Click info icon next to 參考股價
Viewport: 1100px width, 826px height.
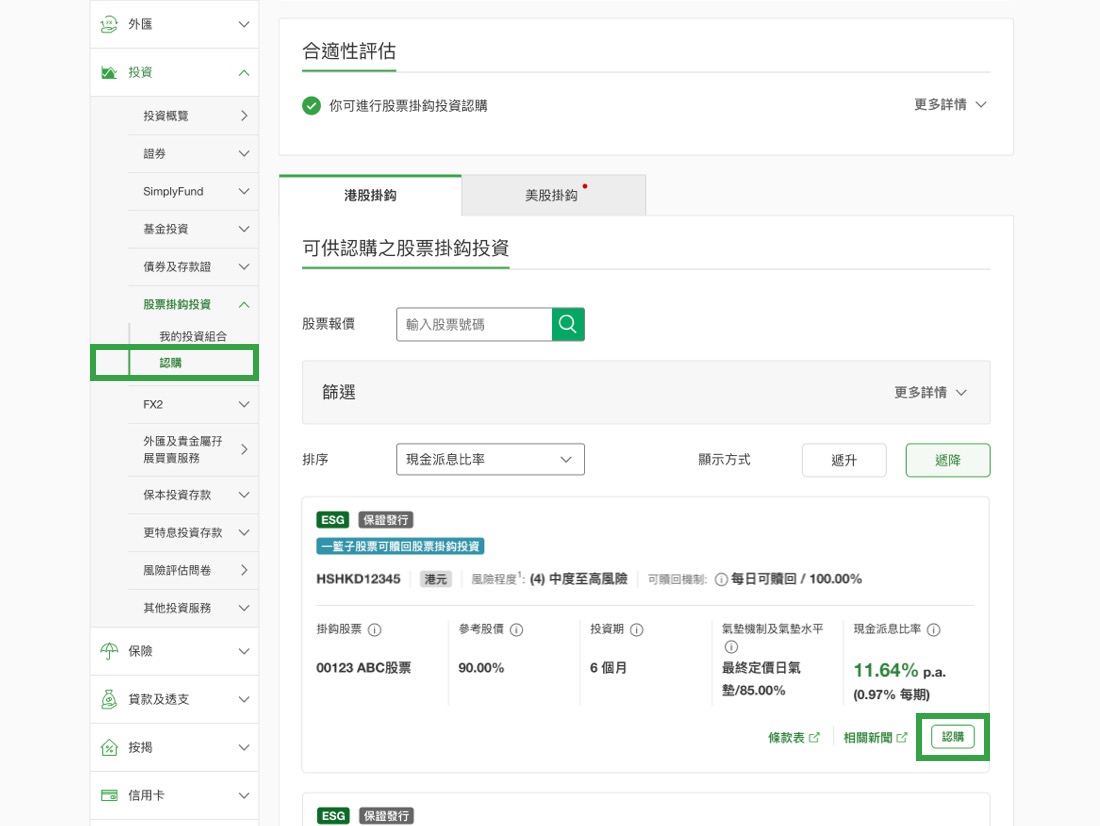(x=517, y=630)
